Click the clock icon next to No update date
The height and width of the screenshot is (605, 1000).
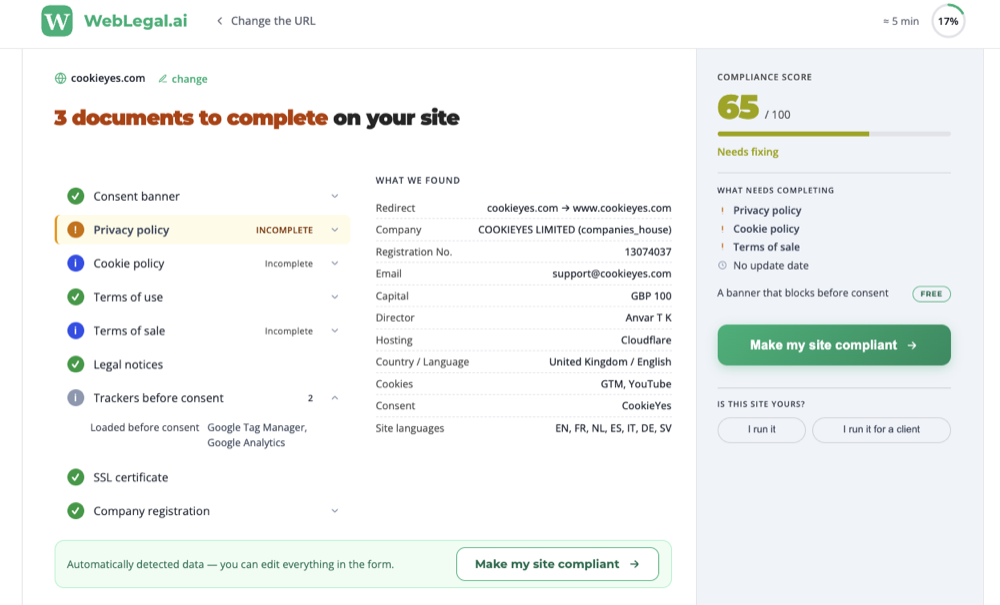pyautogui.click(x=722, y=265)
